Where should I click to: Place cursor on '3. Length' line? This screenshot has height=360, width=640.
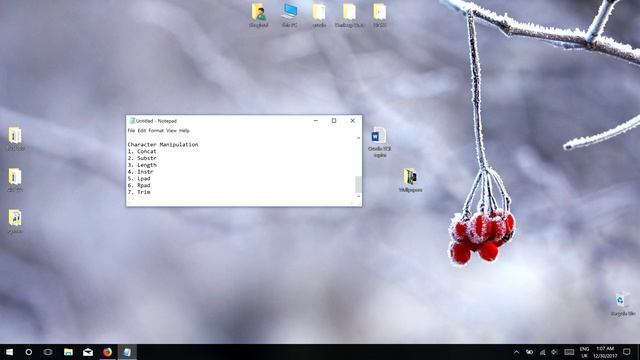(142, 165)
